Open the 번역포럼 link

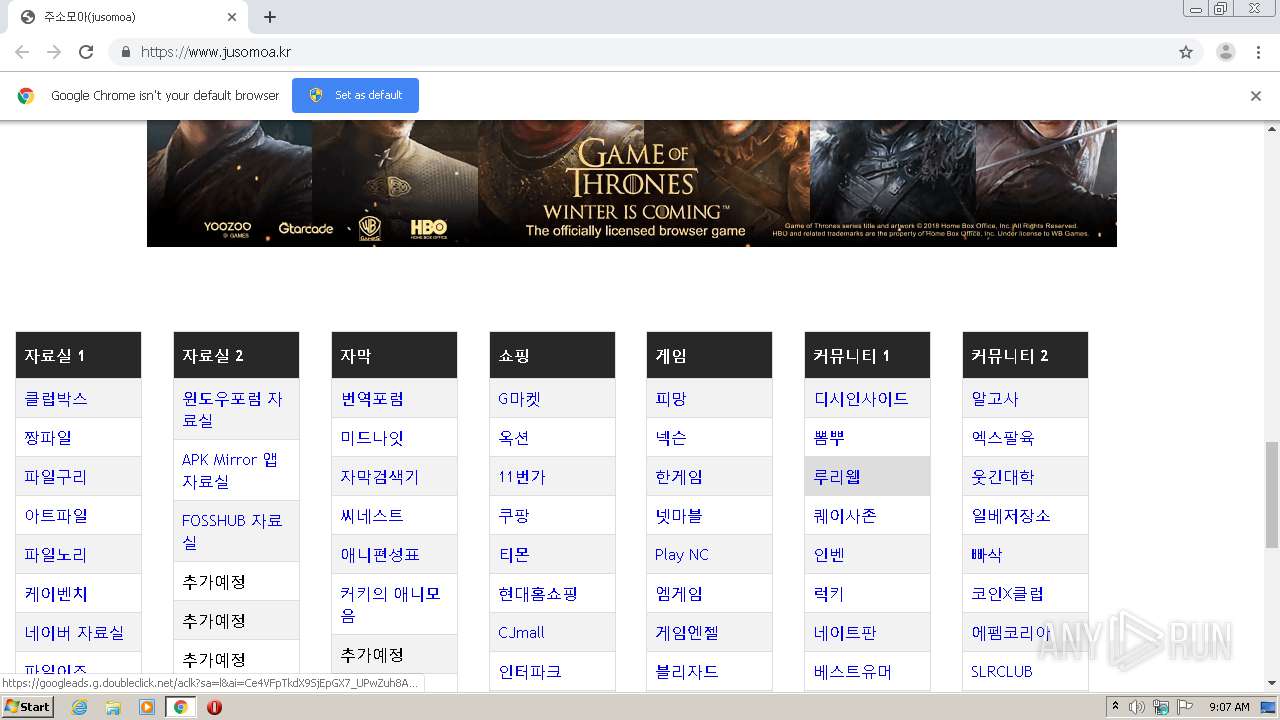[x=372, y=398]
